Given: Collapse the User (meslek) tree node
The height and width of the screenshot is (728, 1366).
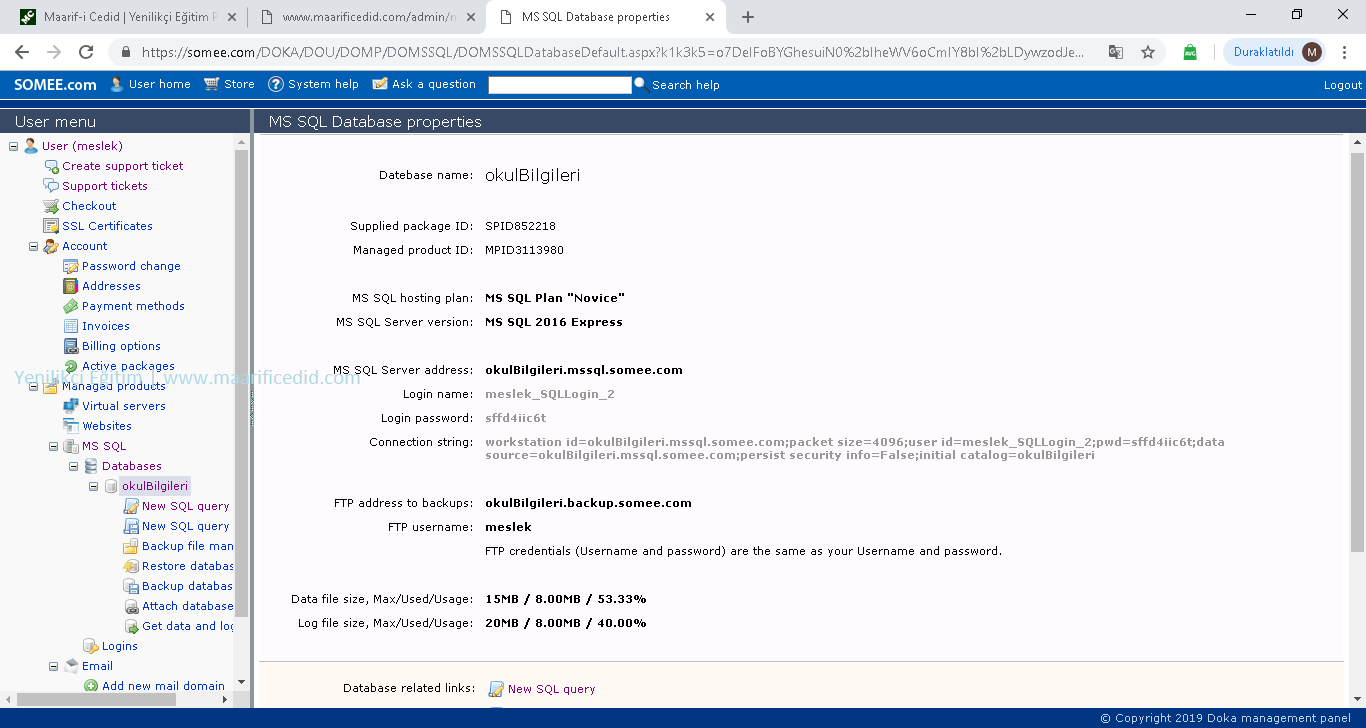Looking at the screenshot, I should [14, 146].
